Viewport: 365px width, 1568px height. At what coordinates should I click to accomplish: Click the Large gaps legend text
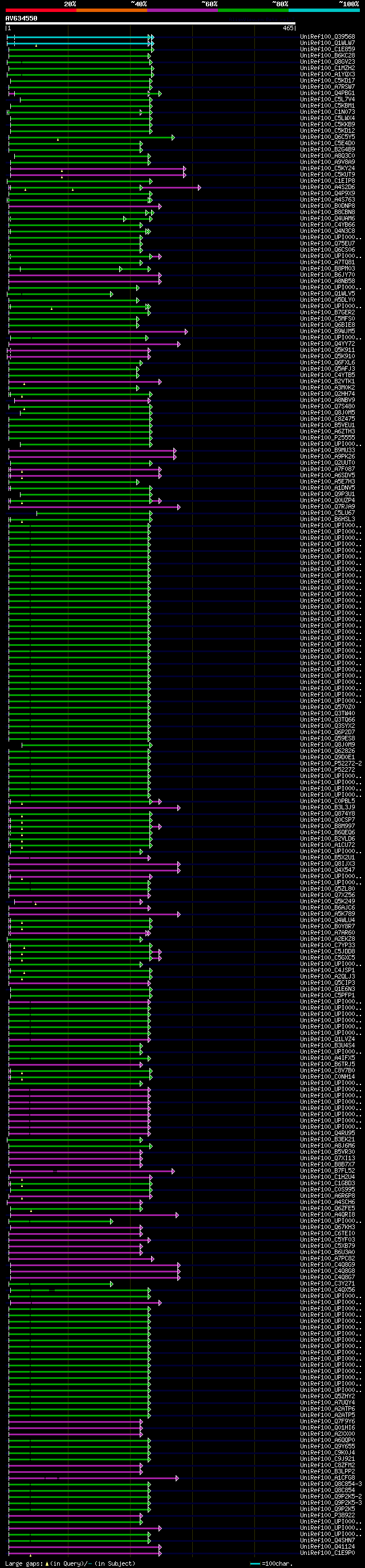pos(70,1564)
